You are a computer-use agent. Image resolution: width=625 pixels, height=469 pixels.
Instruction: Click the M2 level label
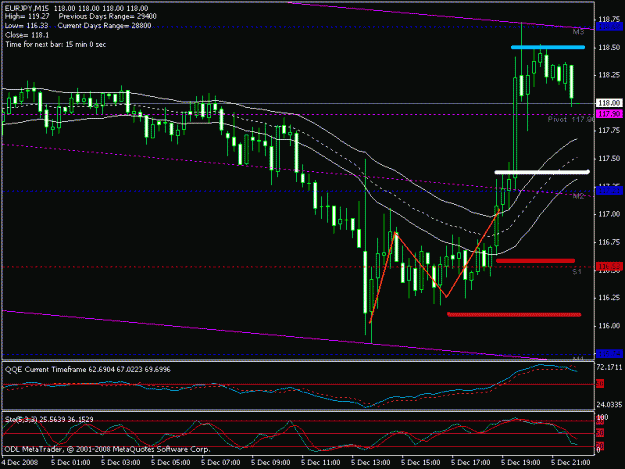click(578, 196)
